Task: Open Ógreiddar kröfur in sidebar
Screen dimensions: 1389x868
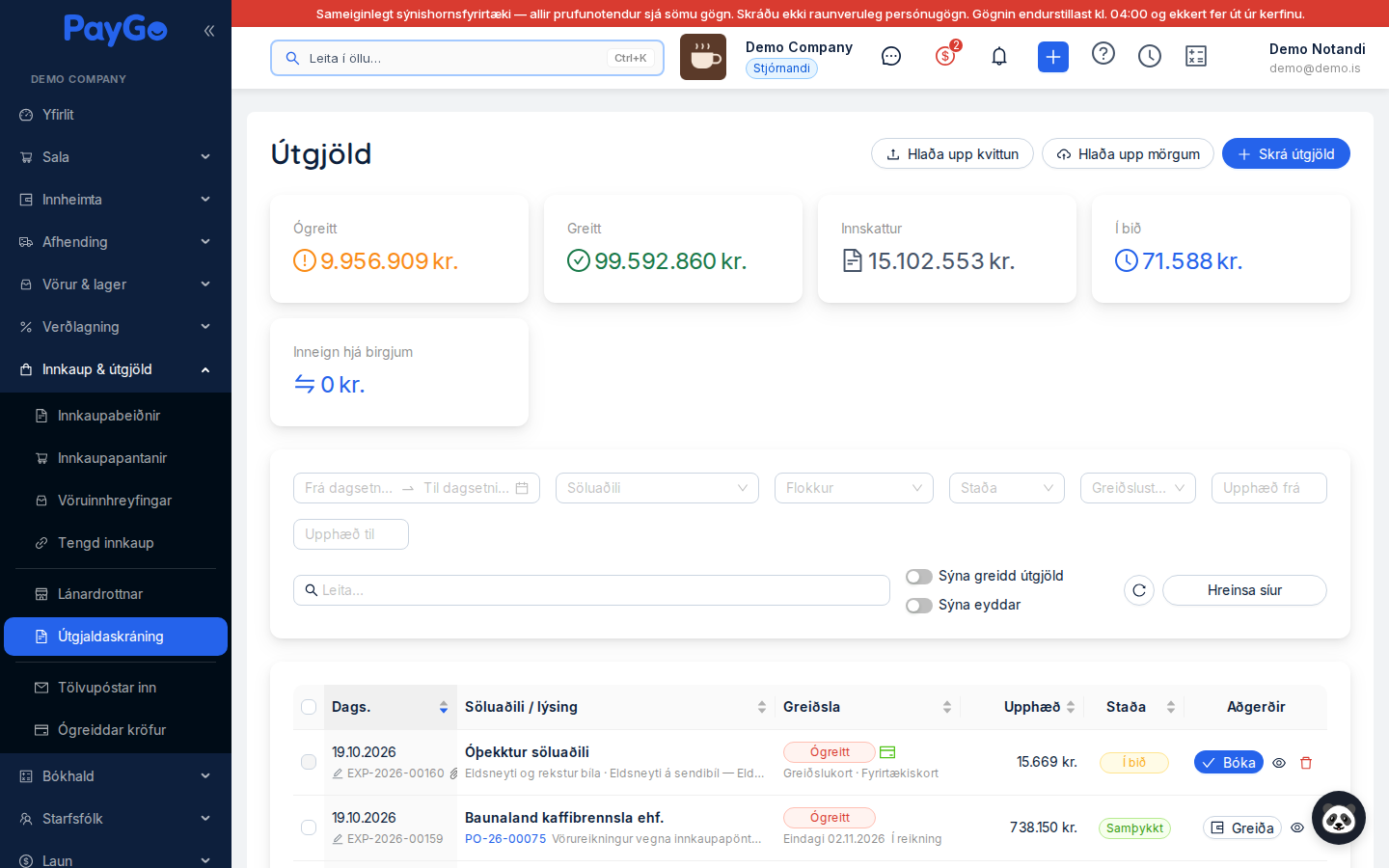Action: (116, 730)
